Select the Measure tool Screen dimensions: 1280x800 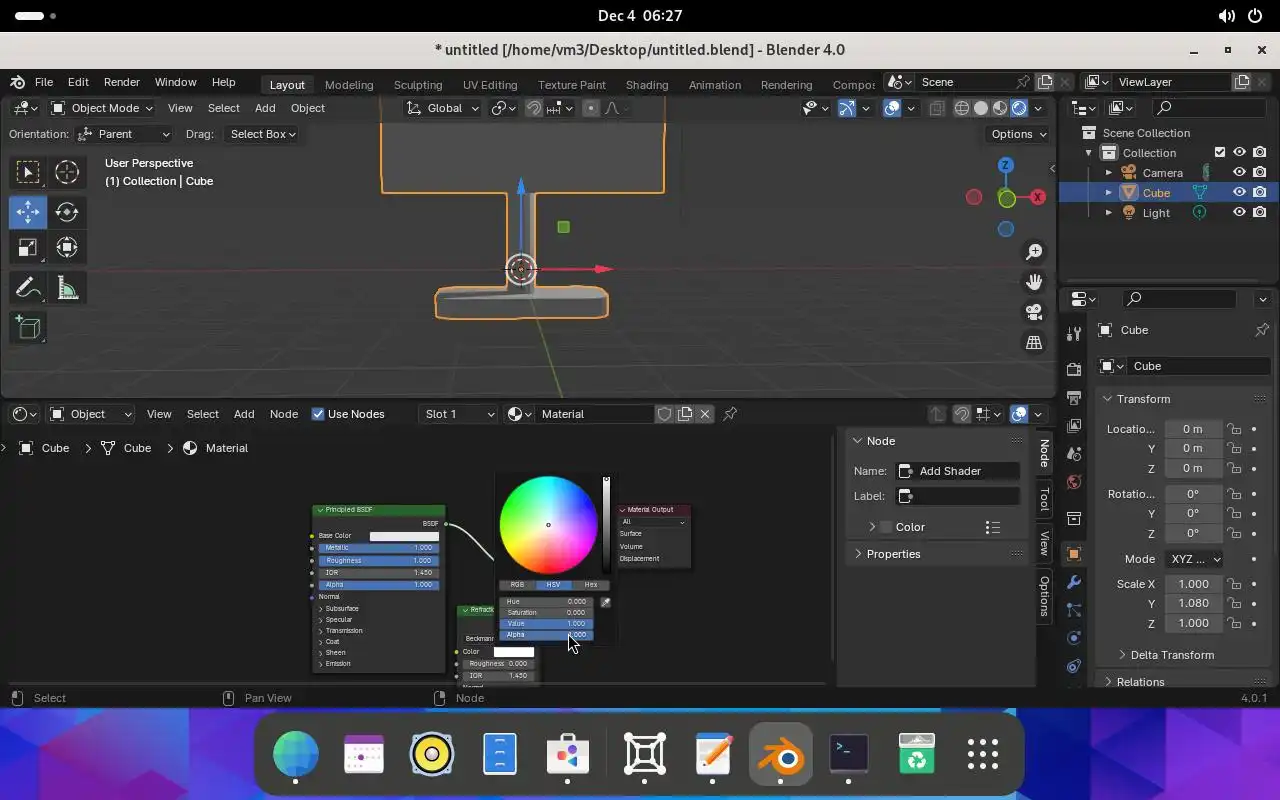[x=67, y=289]
